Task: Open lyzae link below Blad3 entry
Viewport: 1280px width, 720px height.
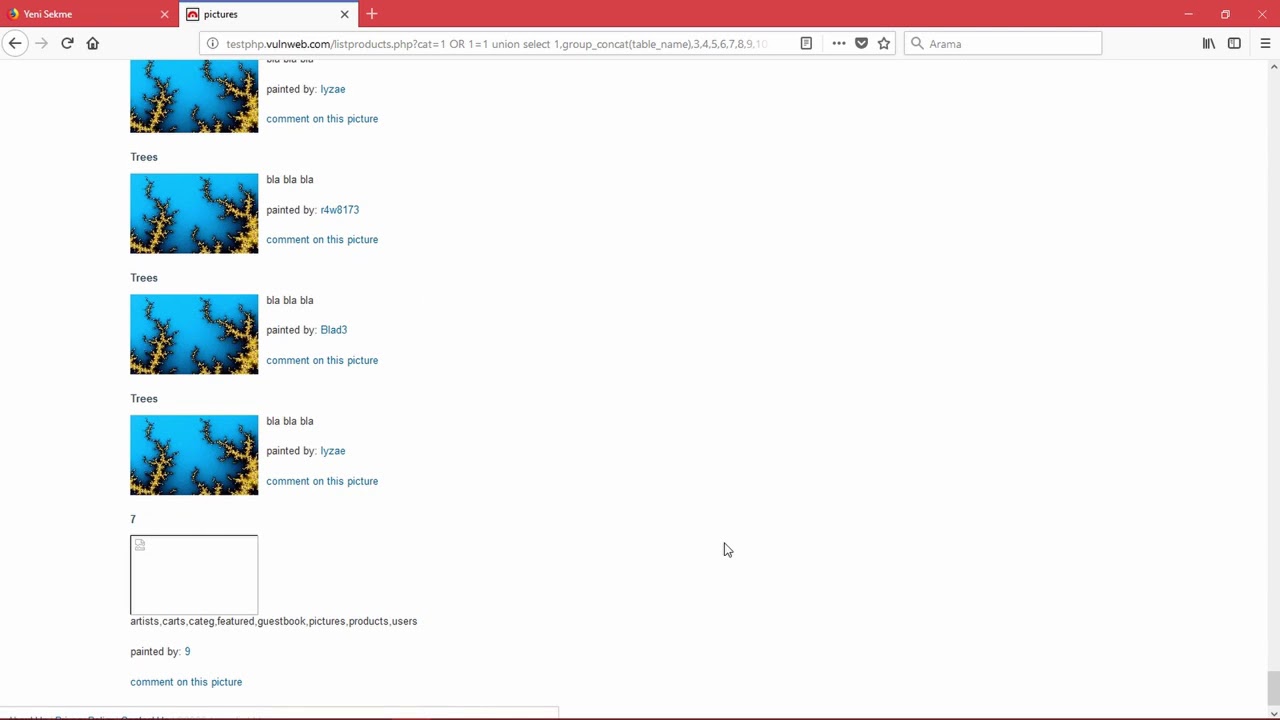Action: [333, 451]
